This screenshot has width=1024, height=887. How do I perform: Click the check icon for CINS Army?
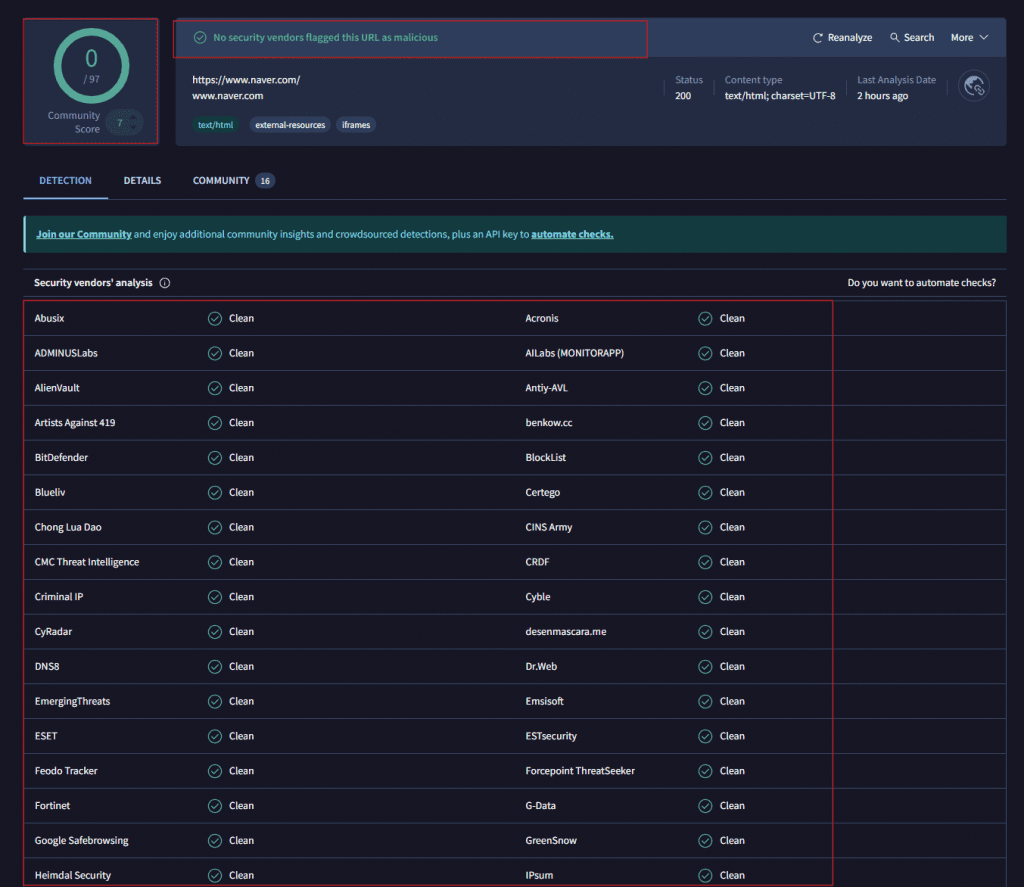tap(705, 527)
